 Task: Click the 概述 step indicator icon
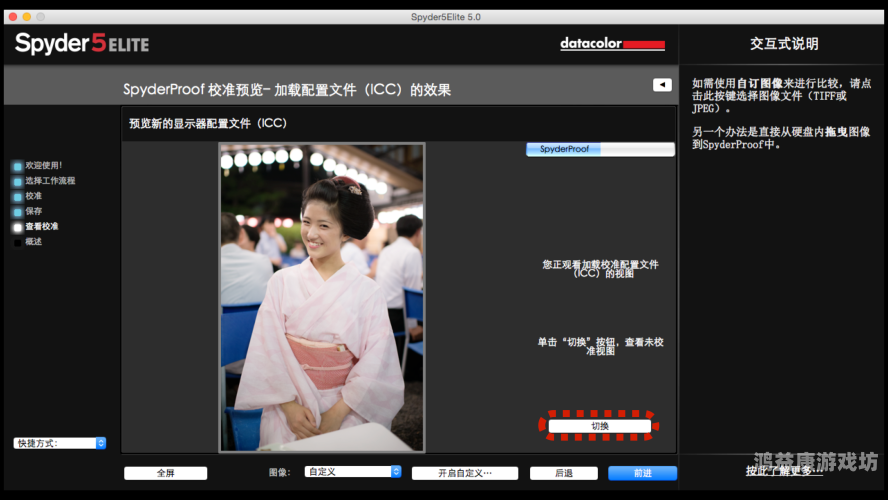point(18,243)
